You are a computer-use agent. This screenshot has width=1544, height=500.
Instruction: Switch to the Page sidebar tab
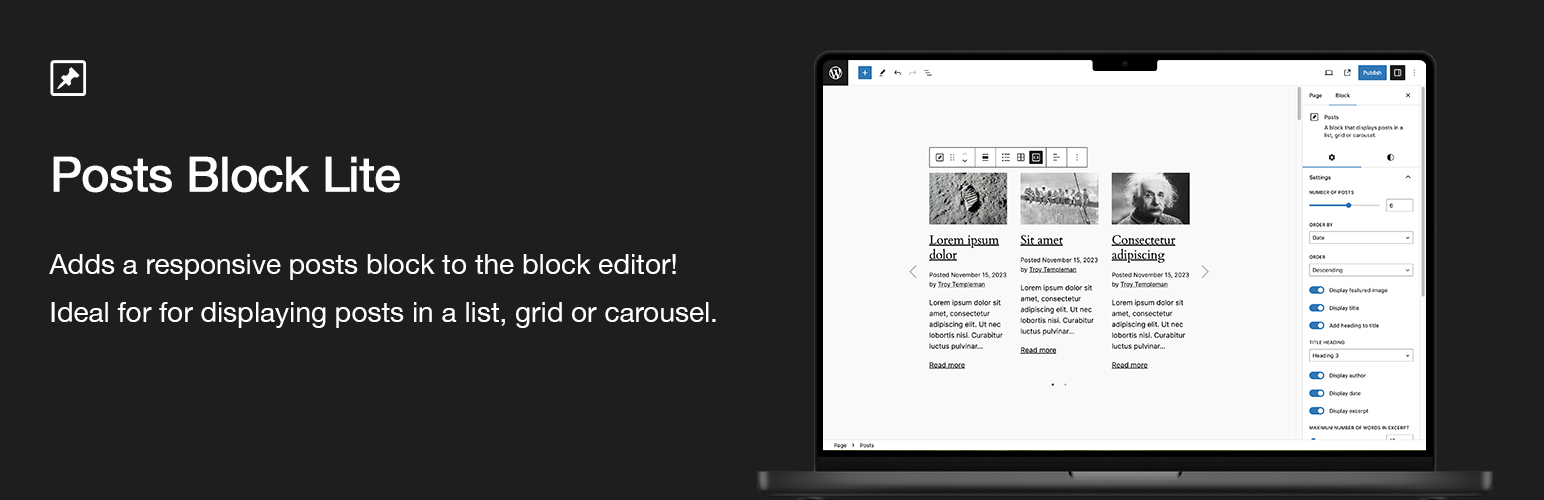(1315, 95)
